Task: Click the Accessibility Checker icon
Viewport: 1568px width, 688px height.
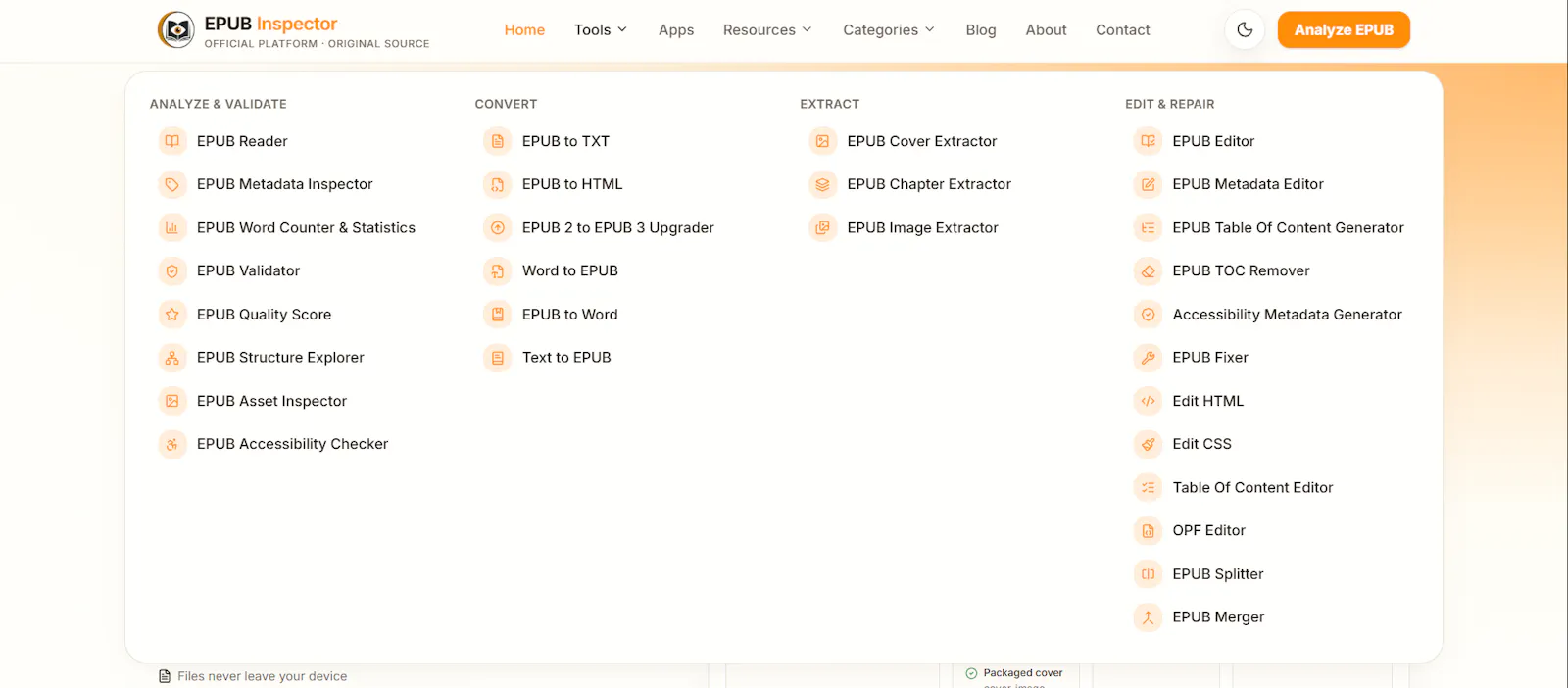Action: point(172,444)
